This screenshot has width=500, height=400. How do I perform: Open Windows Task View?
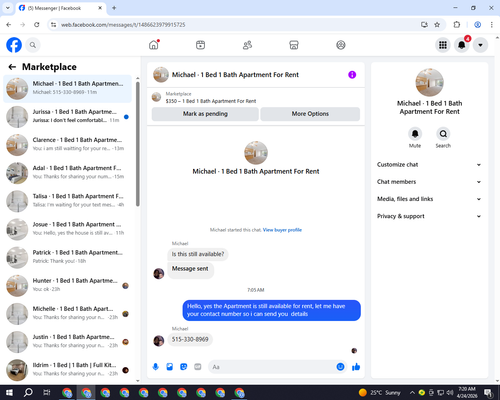(47, 393)
